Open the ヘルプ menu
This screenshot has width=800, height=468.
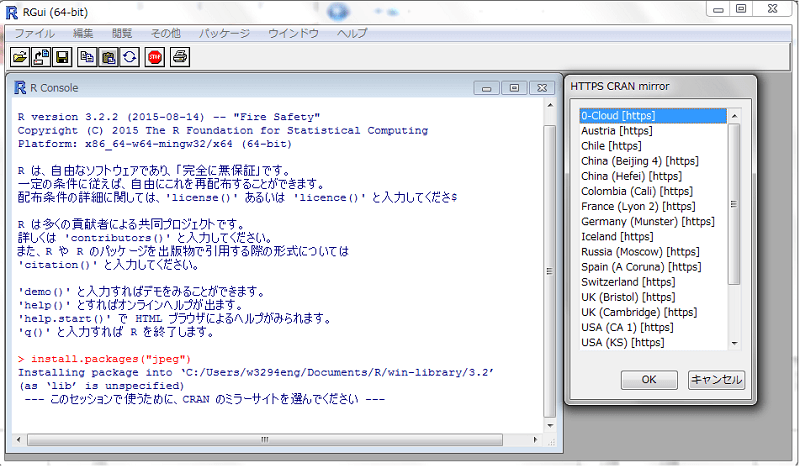click(x=352, y=33)
